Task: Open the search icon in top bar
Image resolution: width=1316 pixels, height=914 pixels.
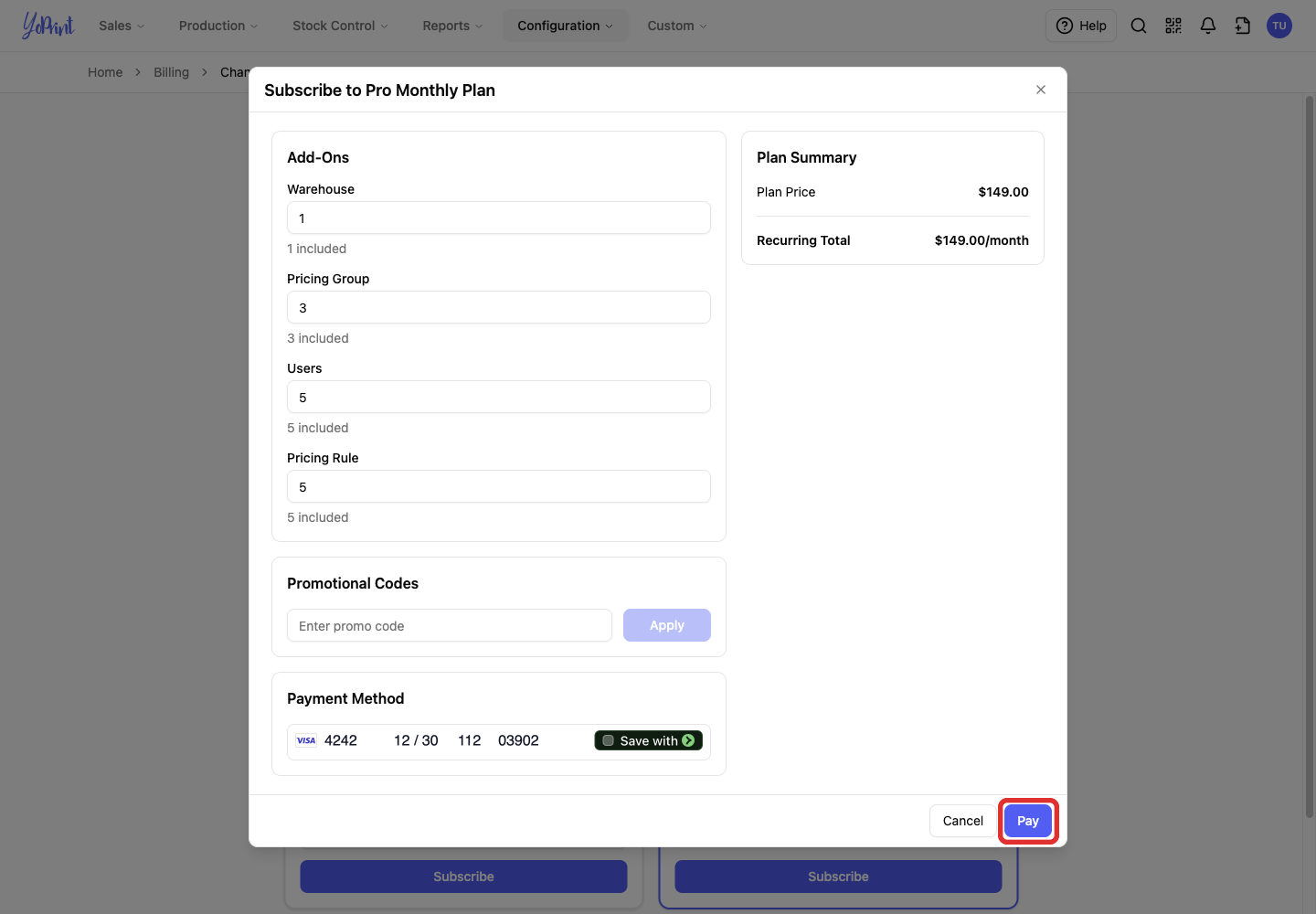Action: coord(1139,26)
